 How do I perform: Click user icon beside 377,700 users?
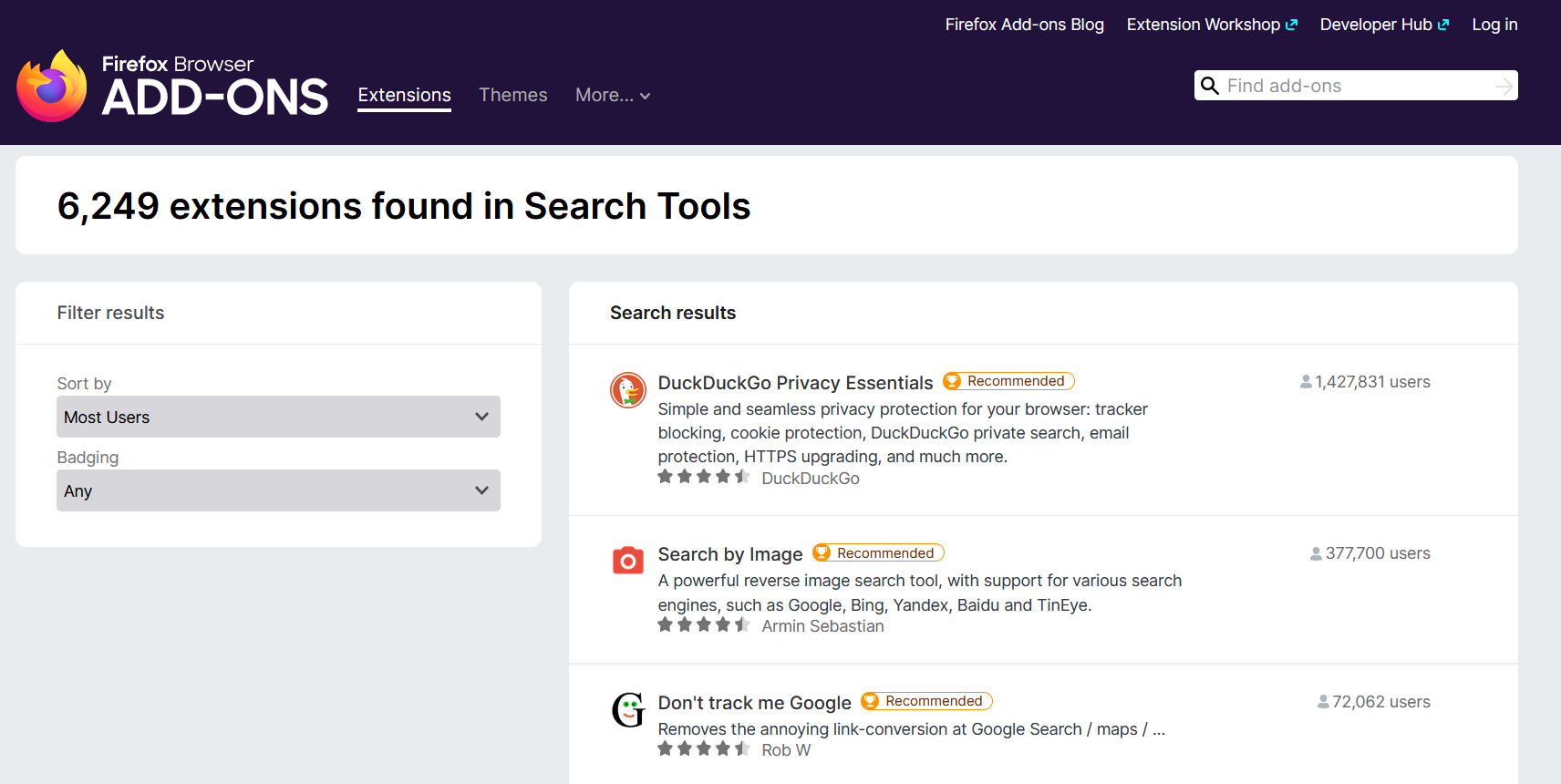(1316, 553)
